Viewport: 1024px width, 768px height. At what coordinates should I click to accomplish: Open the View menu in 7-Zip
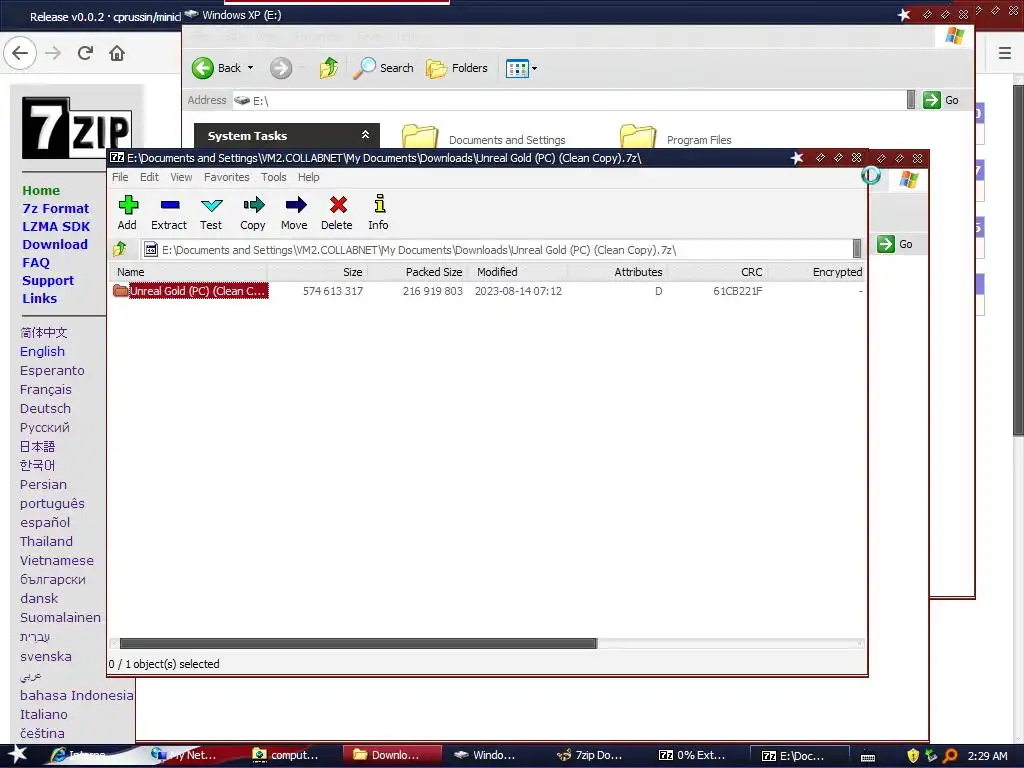[181, 177]
